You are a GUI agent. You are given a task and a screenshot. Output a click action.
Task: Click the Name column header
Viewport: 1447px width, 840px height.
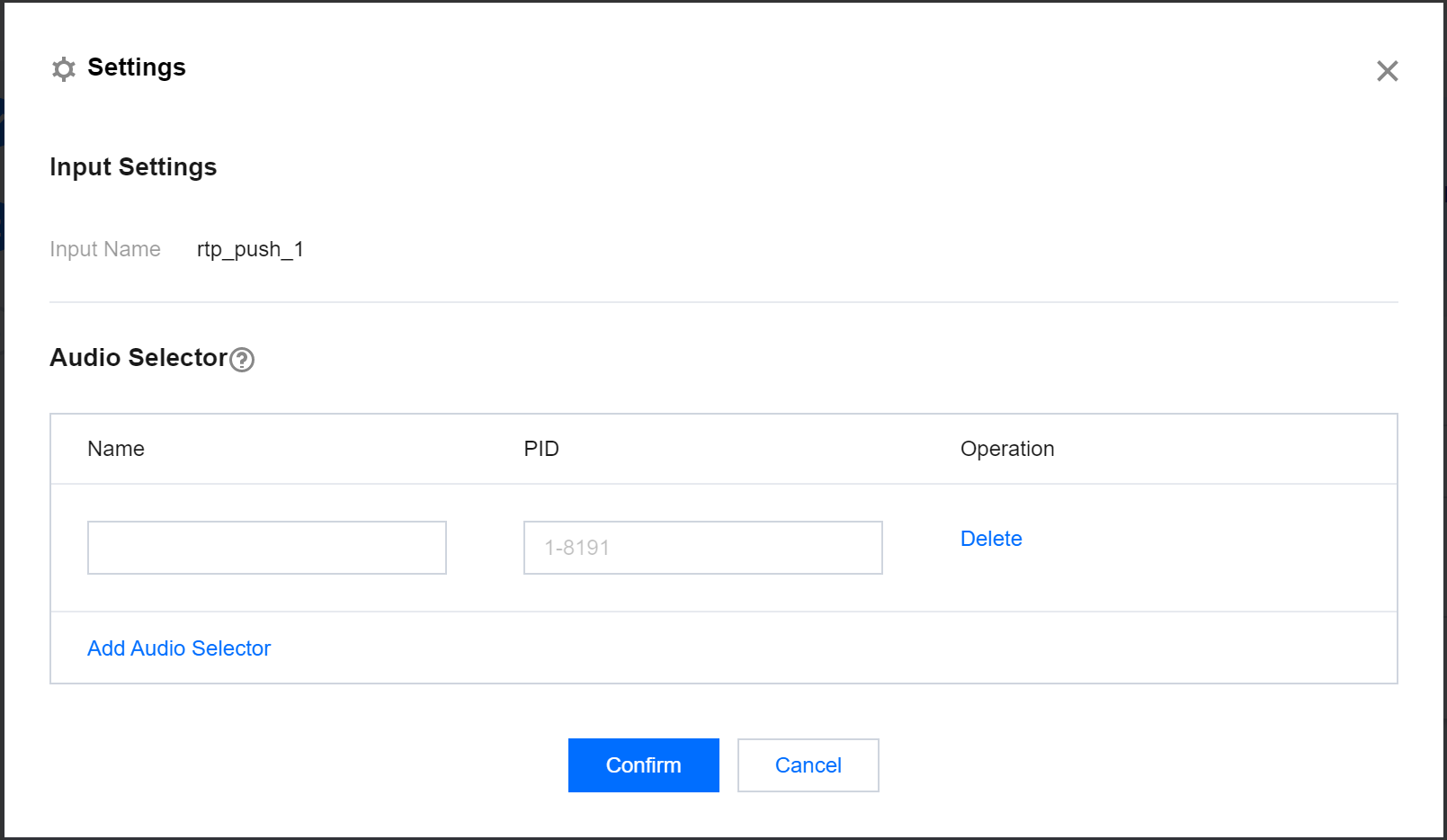pos(116,449)
